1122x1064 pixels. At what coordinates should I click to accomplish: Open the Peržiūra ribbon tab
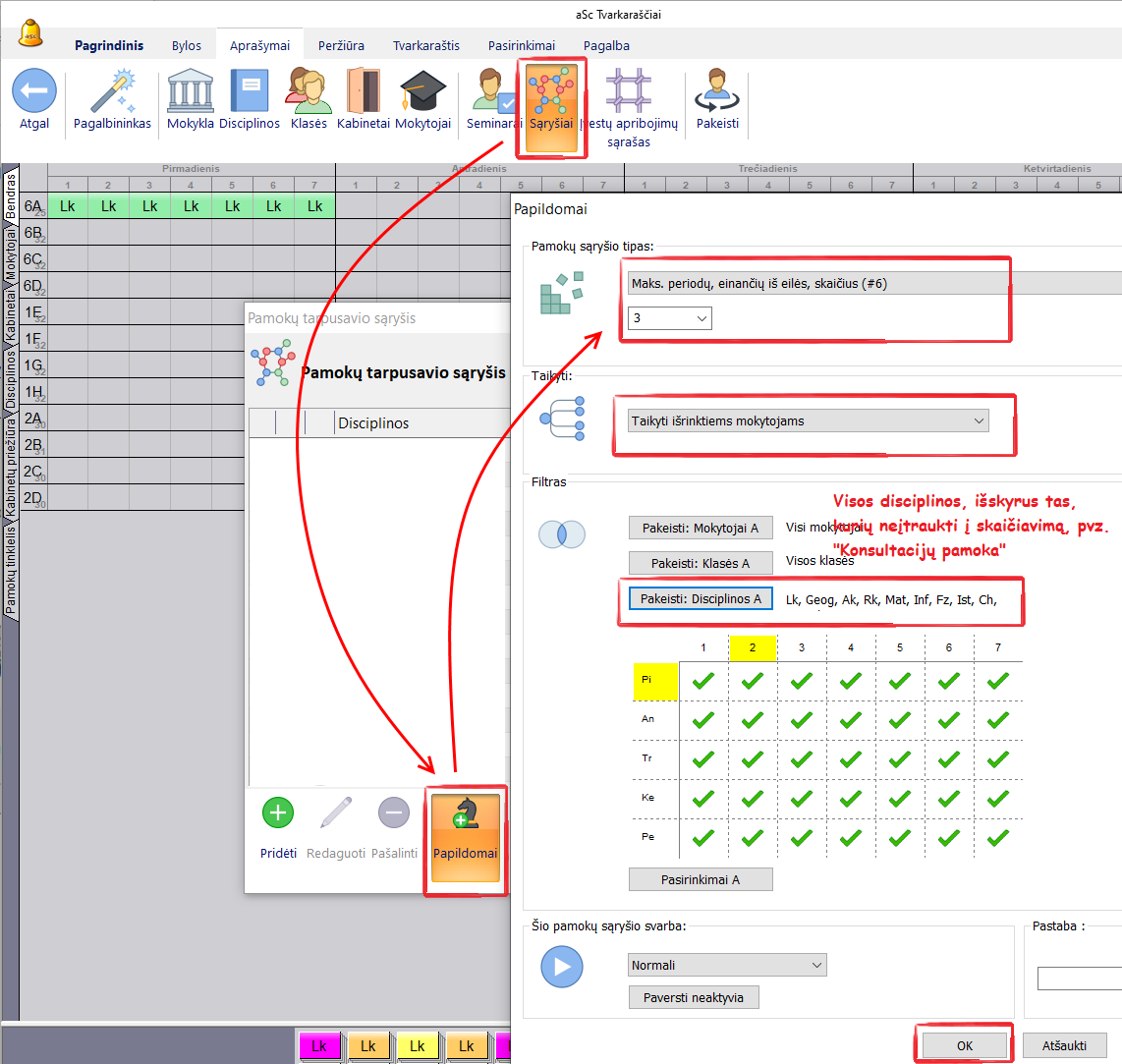(341, 45)
